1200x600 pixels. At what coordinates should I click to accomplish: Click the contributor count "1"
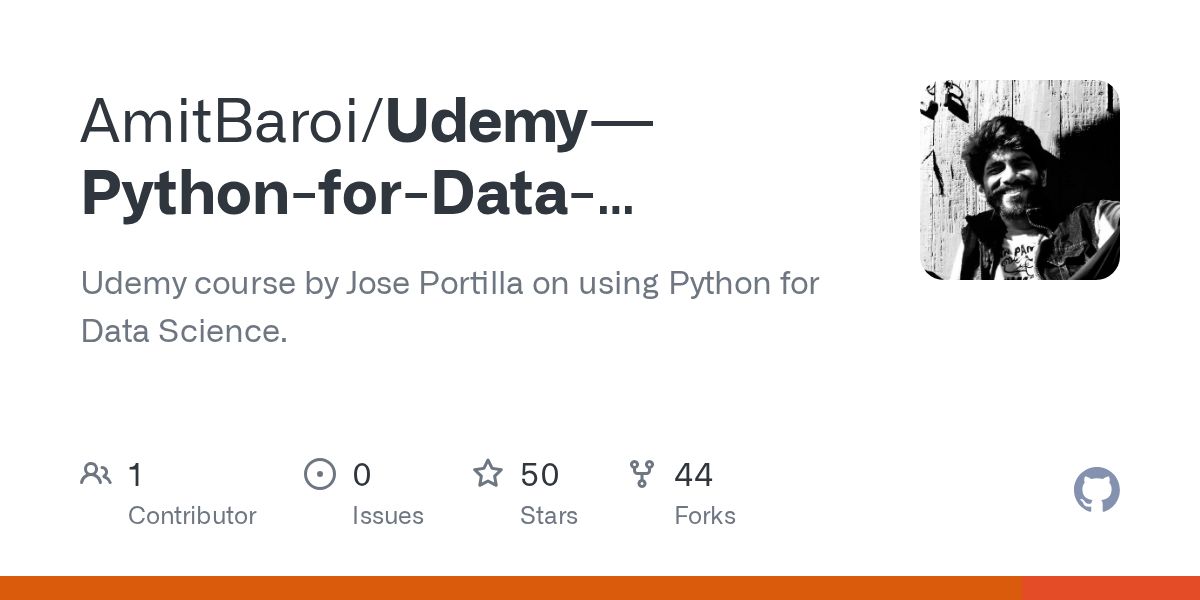click(x=136, y=474)
